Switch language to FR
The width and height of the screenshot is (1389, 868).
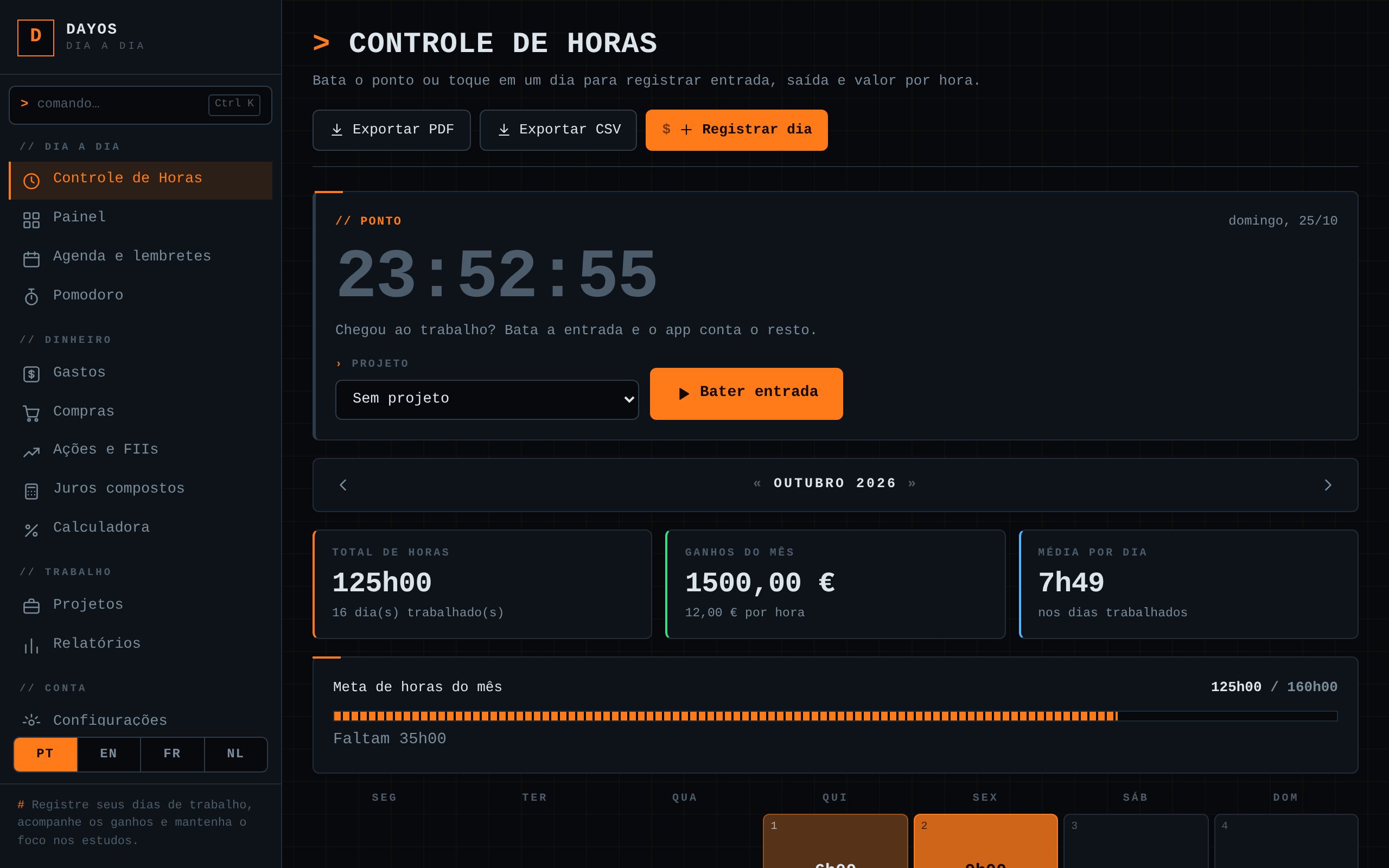click(172, 754)
